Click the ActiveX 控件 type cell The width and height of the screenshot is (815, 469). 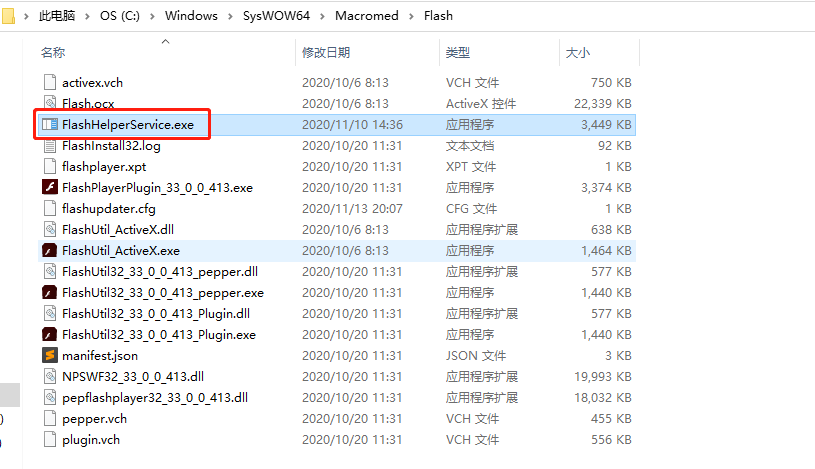pyautogui.click(x=481, y=103)
